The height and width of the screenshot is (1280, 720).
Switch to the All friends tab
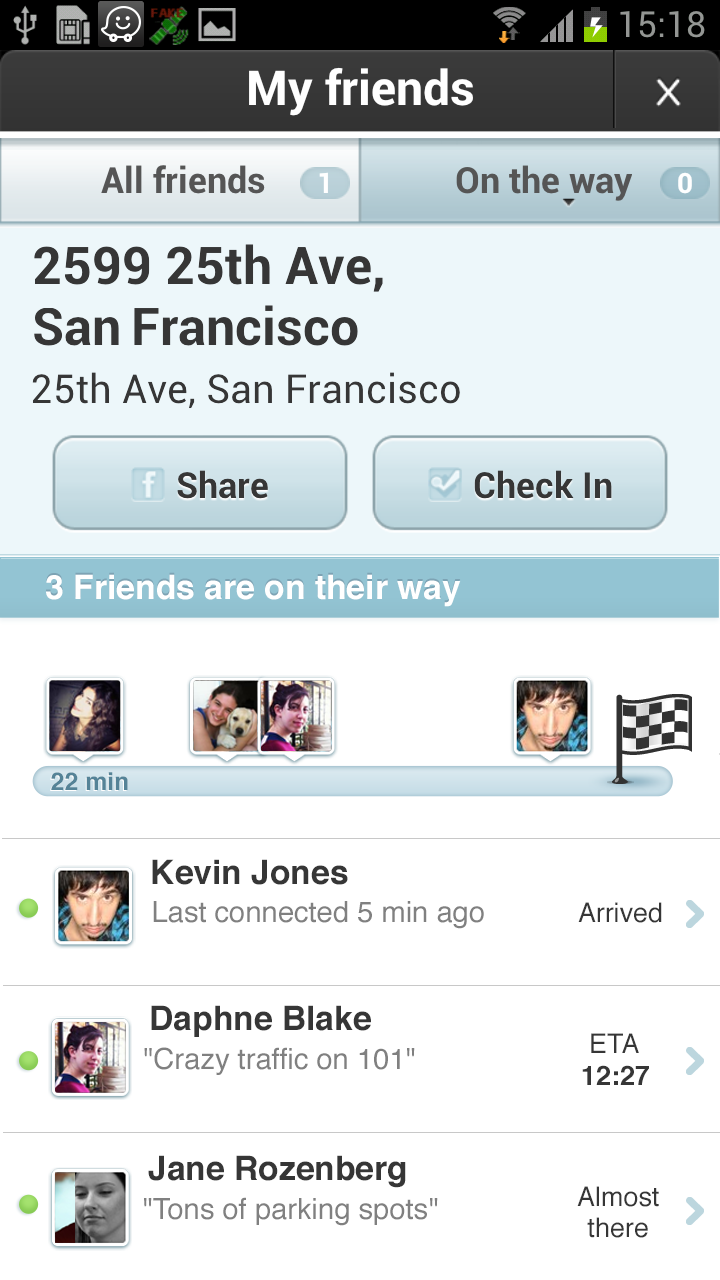pyautogui.click(x=181, y=182)
